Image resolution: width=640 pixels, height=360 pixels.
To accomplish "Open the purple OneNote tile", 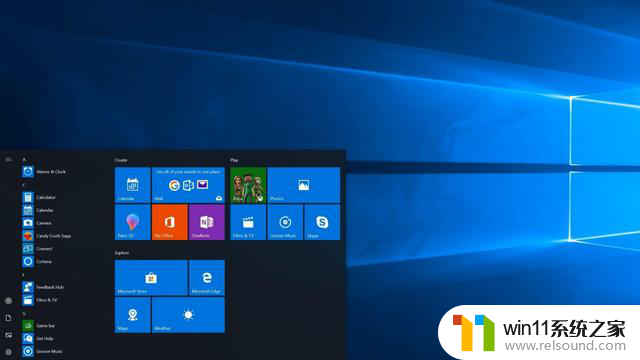I will (x=207, y=222).
